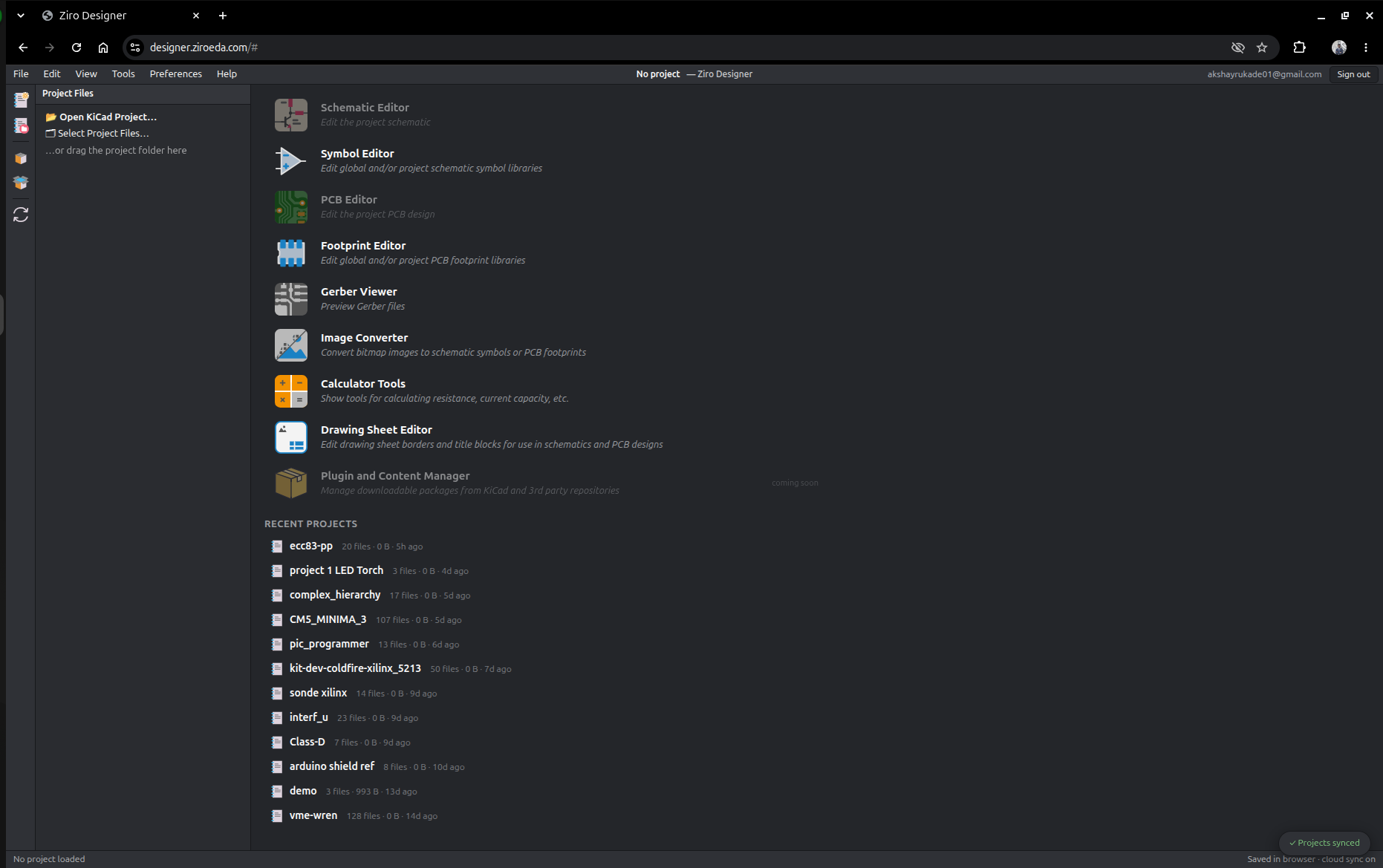This screenshot has width=1383, height=868.
Task: Open the Edit menu
Action: click(x=52, y=74)
